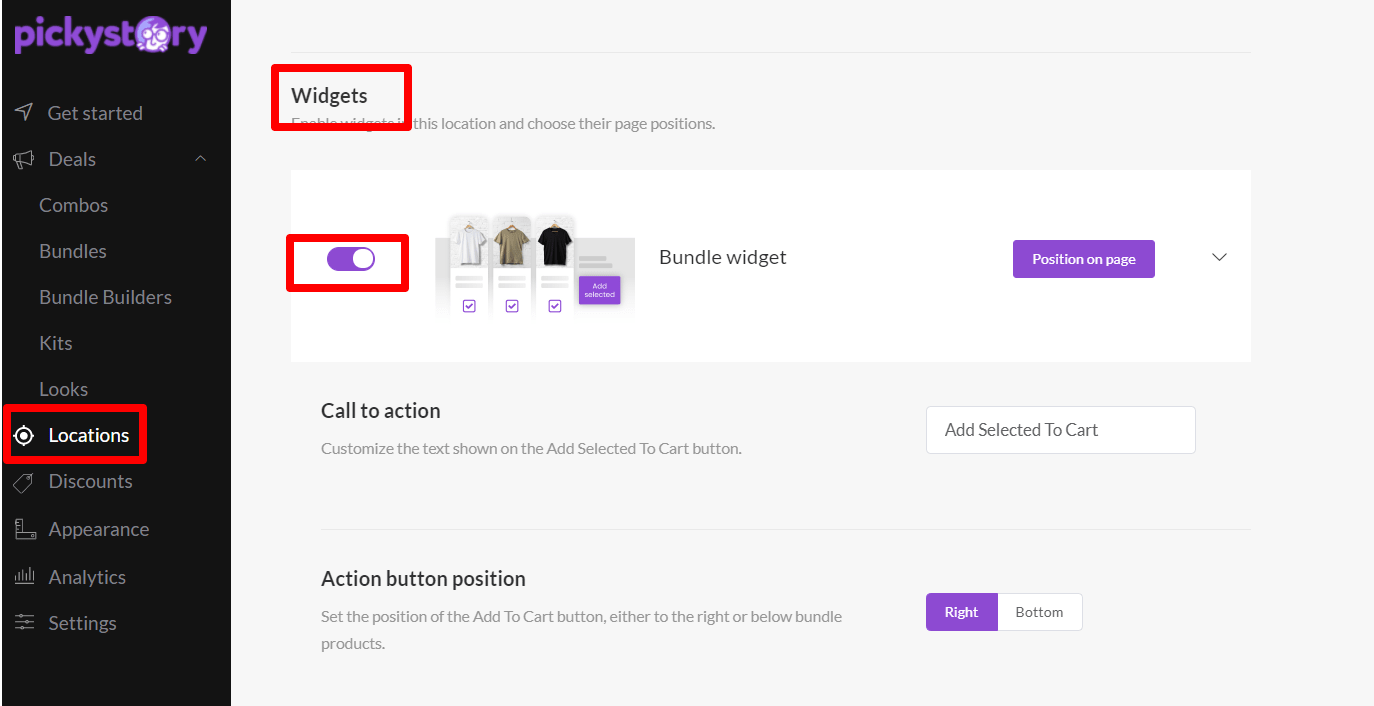This screenshot has width=1374, height=706.
Task: Collapse the Bundle widget settings chevron
Action: [1219, 257]
